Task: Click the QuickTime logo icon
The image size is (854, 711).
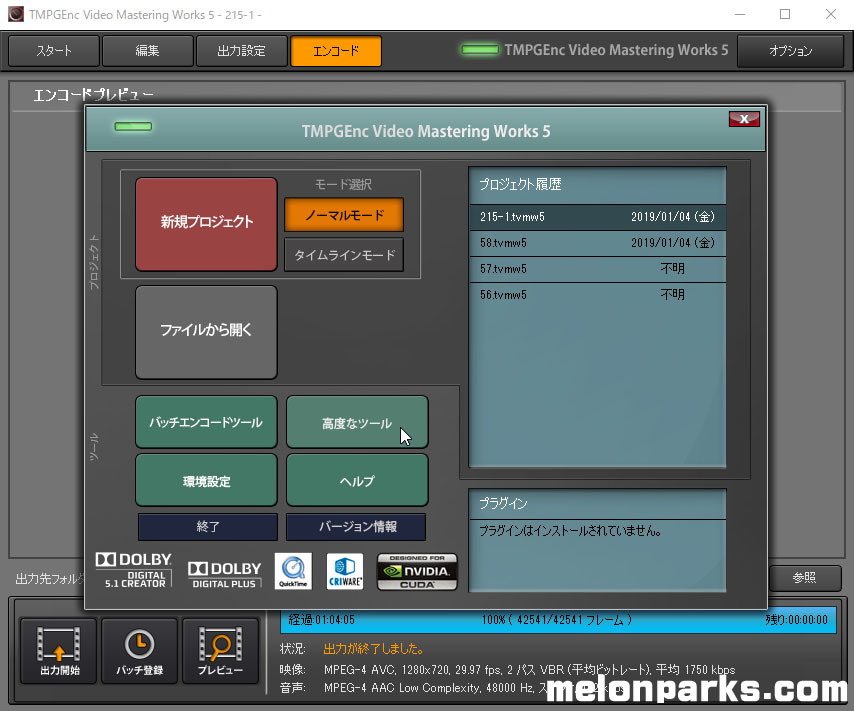Action: tap(293, 571)
